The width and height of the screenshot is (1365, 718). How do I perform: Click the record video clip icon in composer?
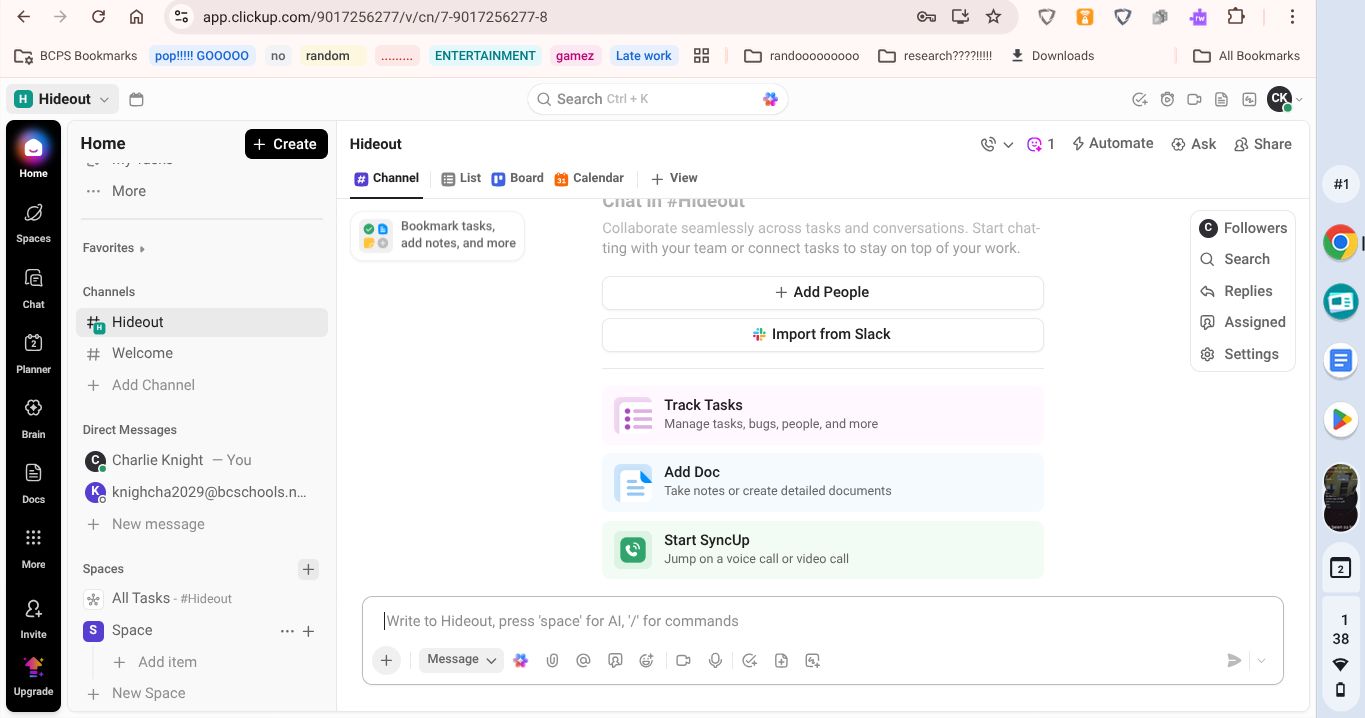(683, 660)
